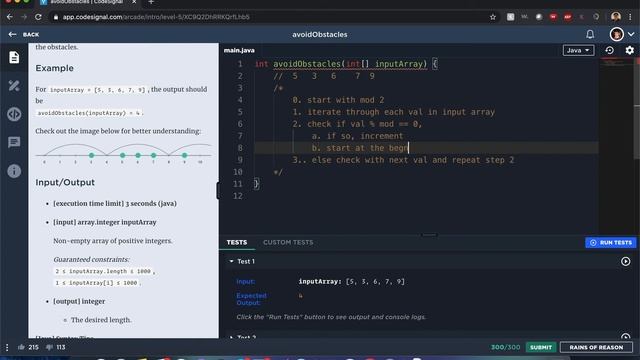Click the panel divider collapse handle
Screen dimensions: 640x360
[218, 191]
